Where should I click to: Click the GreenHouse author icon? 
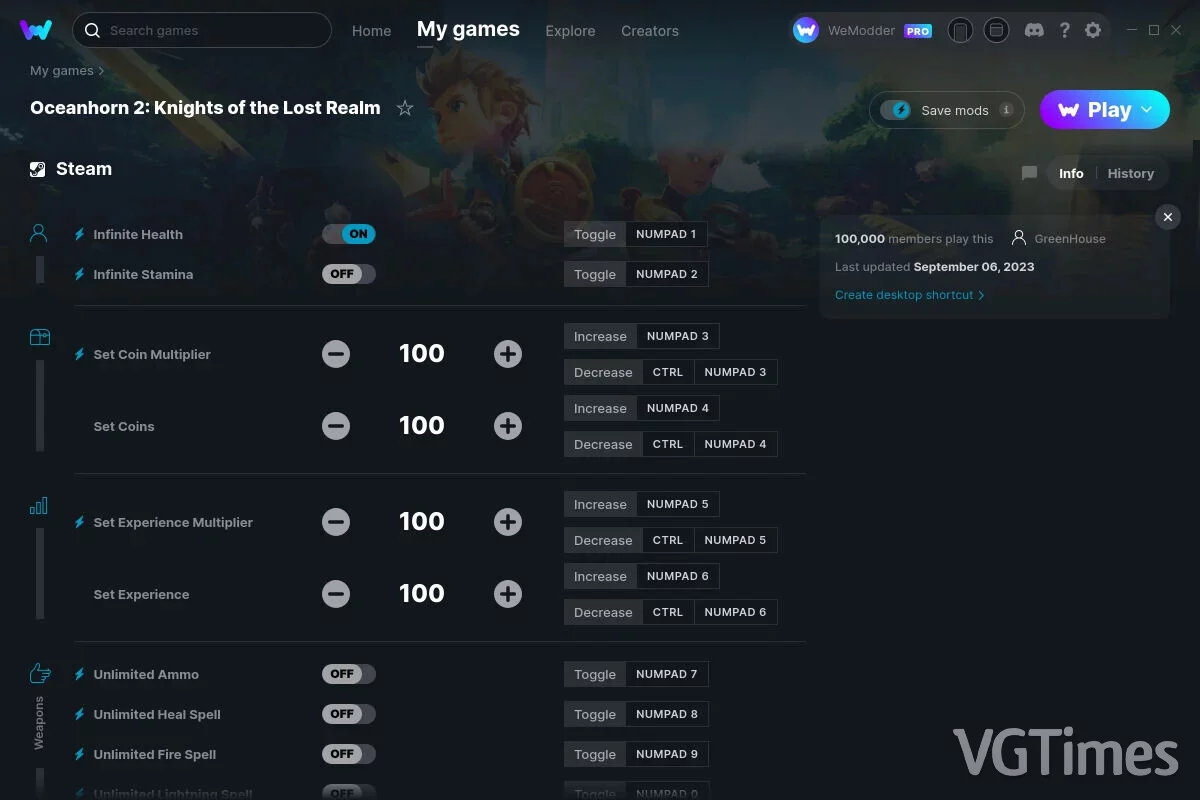coord(1019,238)
